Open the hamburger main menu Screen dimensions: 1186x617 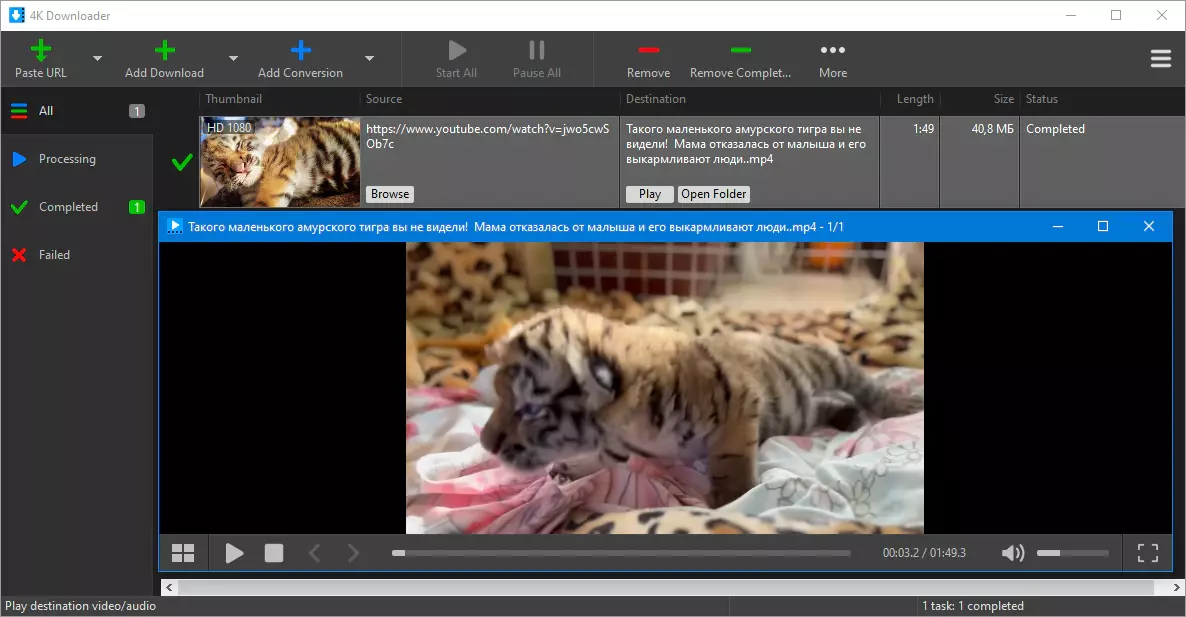coord(1160,59)
